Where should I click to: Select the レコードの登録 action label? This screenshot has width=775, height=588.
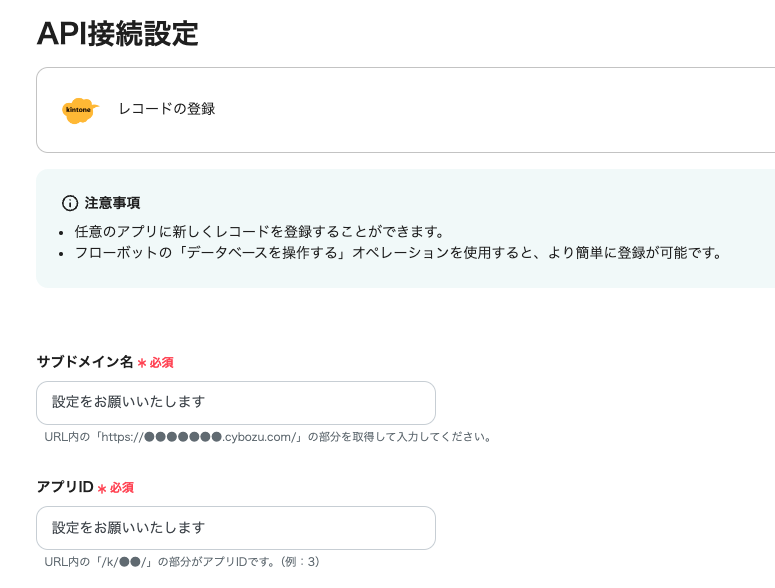[166, 109]
